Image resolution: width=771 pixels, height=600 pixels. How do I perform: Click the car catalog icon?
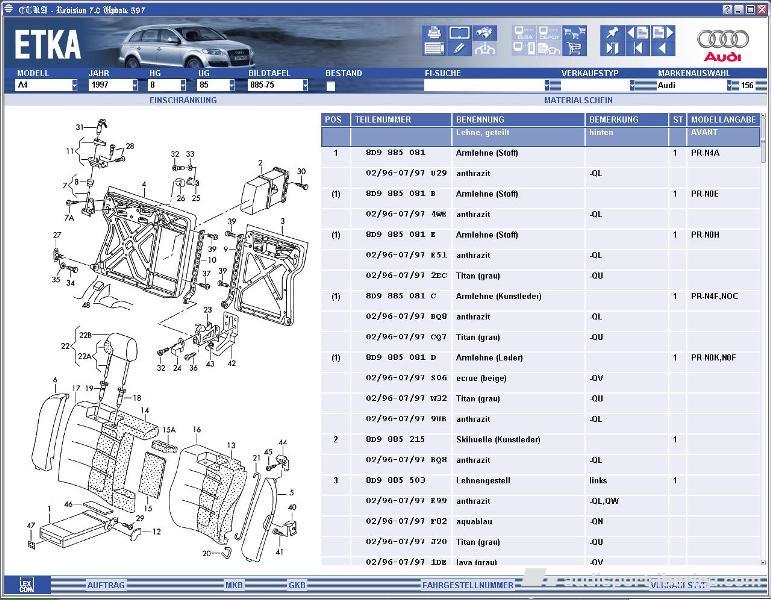pyautogui.click(x=549, y=48)
